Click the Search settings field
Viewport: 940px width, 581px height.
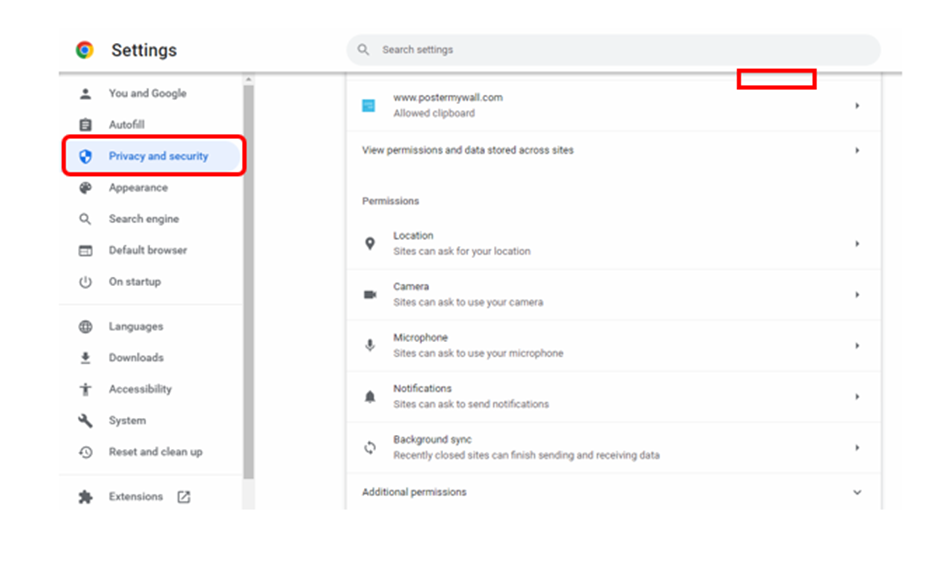[613, 50]
